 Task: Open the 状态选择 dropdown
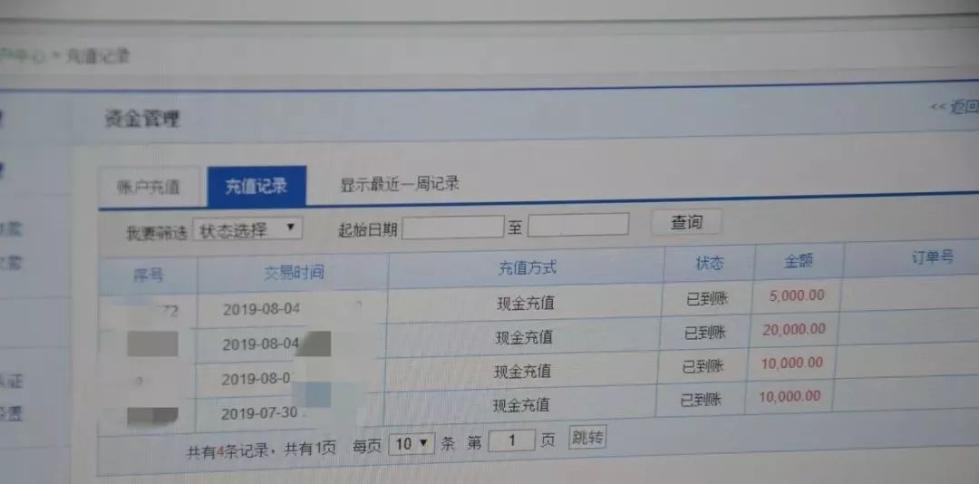(x=245, y=229)
